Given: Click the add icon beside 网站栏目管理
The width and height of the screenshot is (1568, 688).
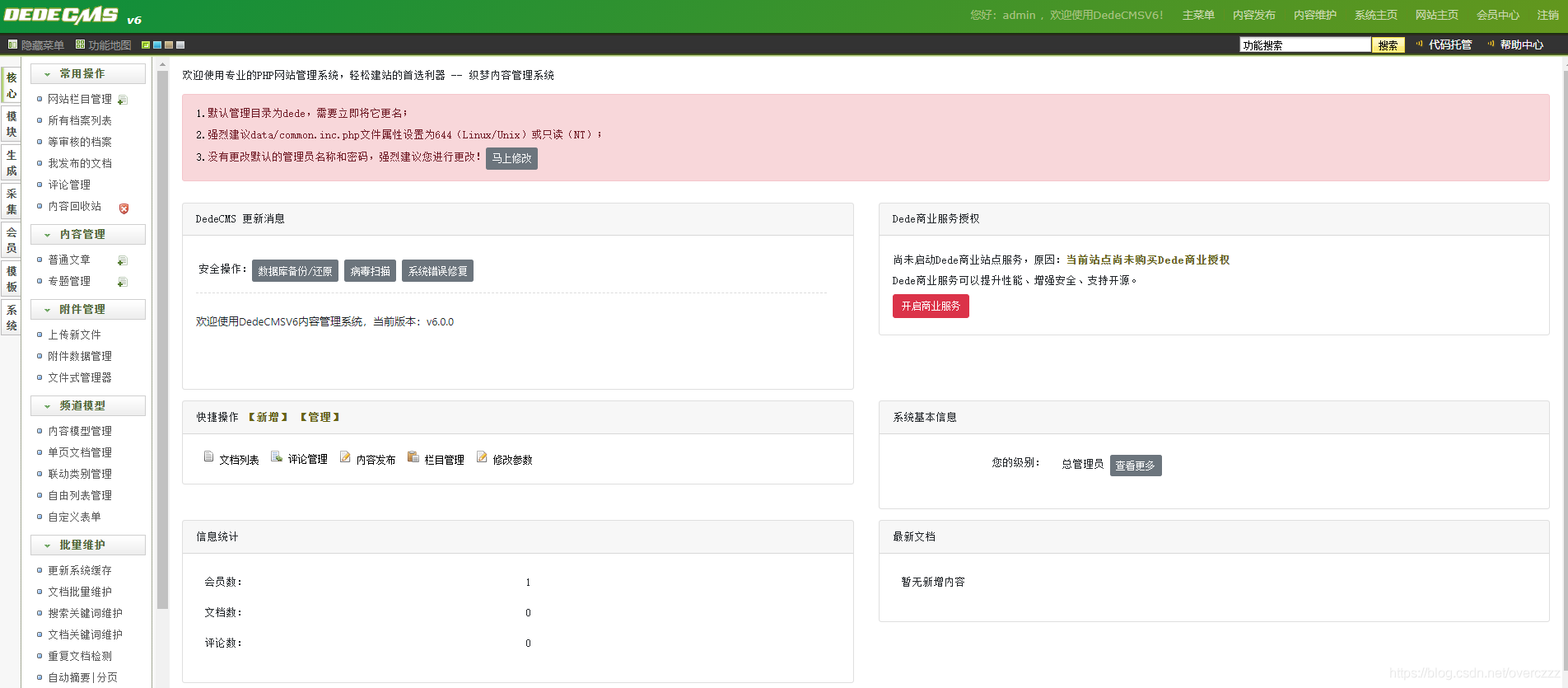Looking at the screenshot, I should point(123,100).
